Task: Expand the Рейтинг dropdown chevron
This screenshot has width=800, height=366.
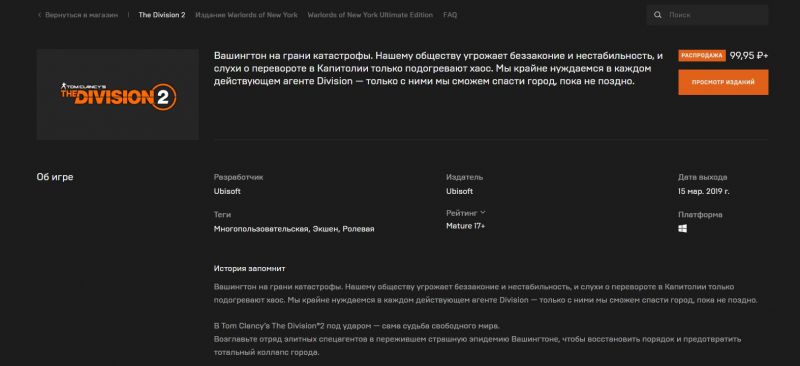Action: coord(483,212)
